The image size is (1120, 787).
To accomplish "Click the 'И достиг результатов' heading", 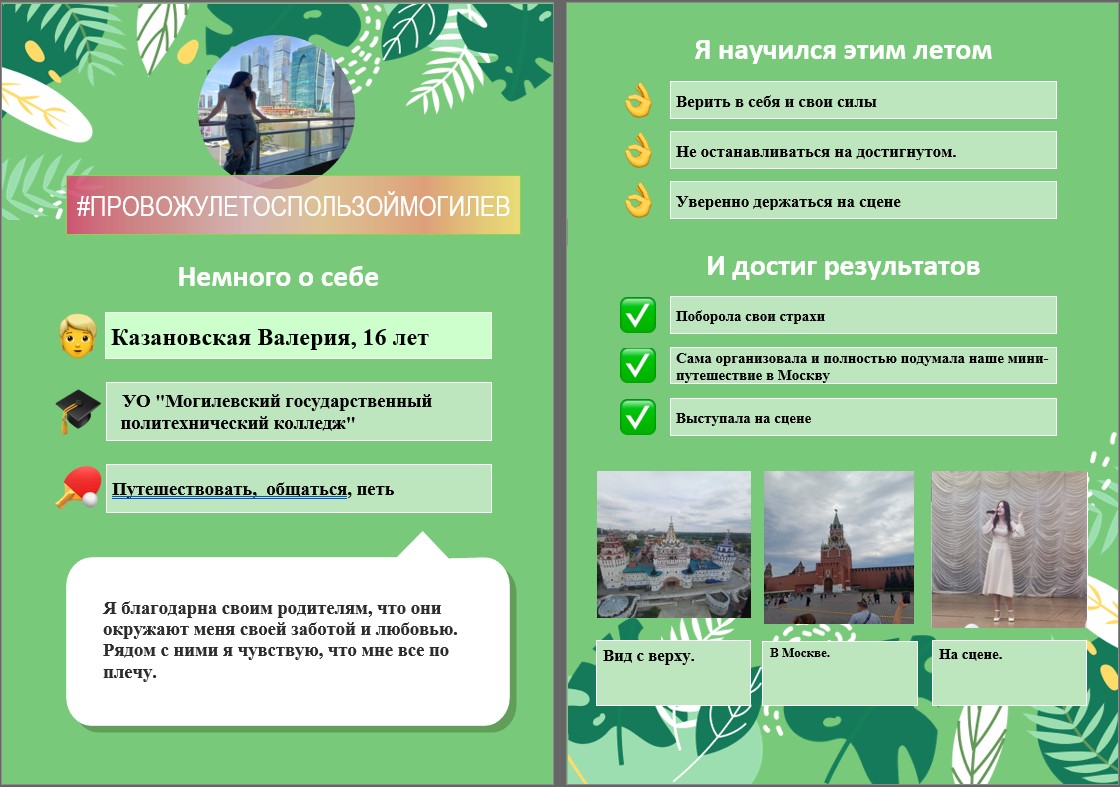I will tap(843, 266).
